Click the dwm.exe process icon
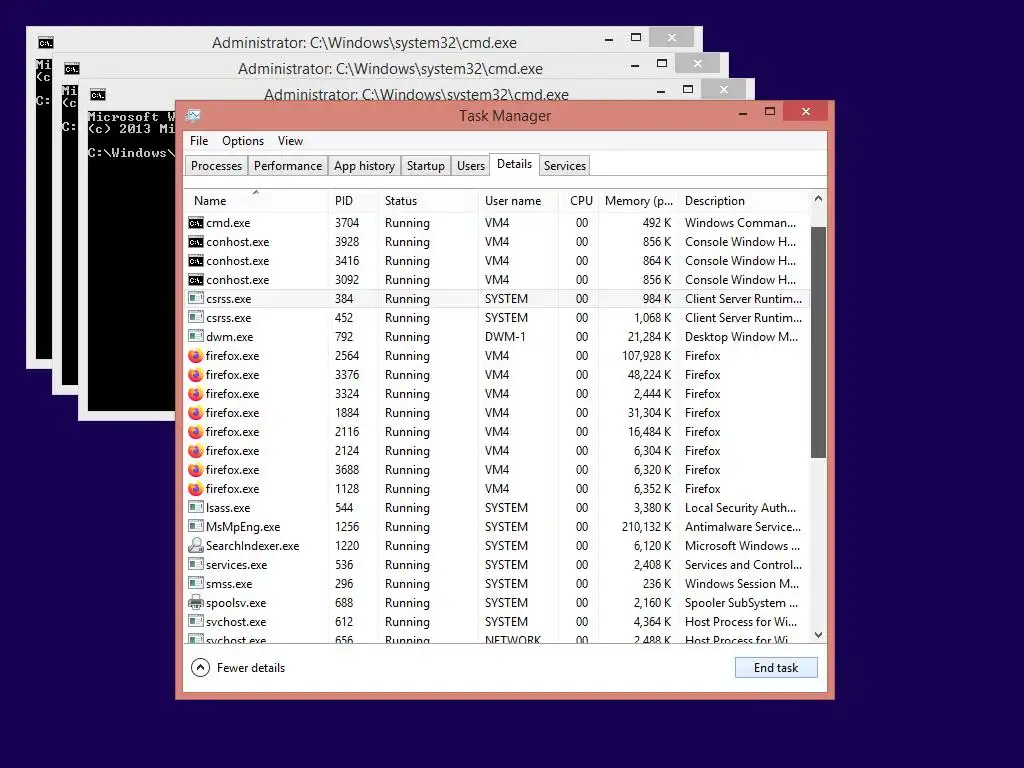Image resolution: width=1024 pixels, height=768 pixels. click(x=195, y=336)
